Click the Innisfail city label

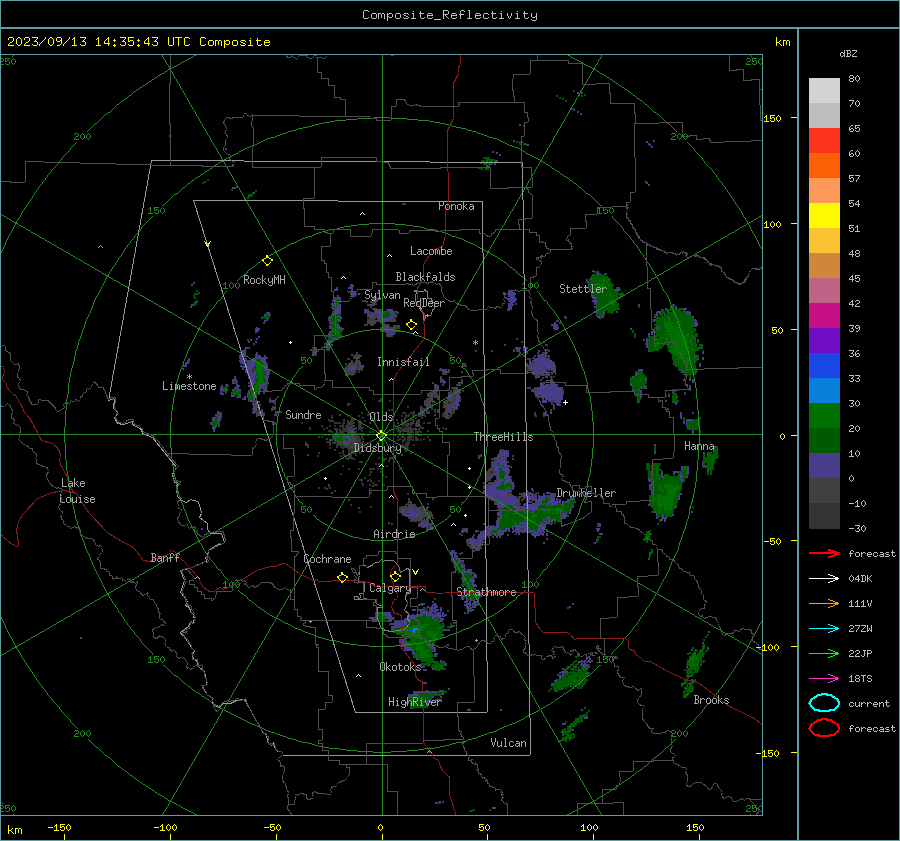click(404, 362)
